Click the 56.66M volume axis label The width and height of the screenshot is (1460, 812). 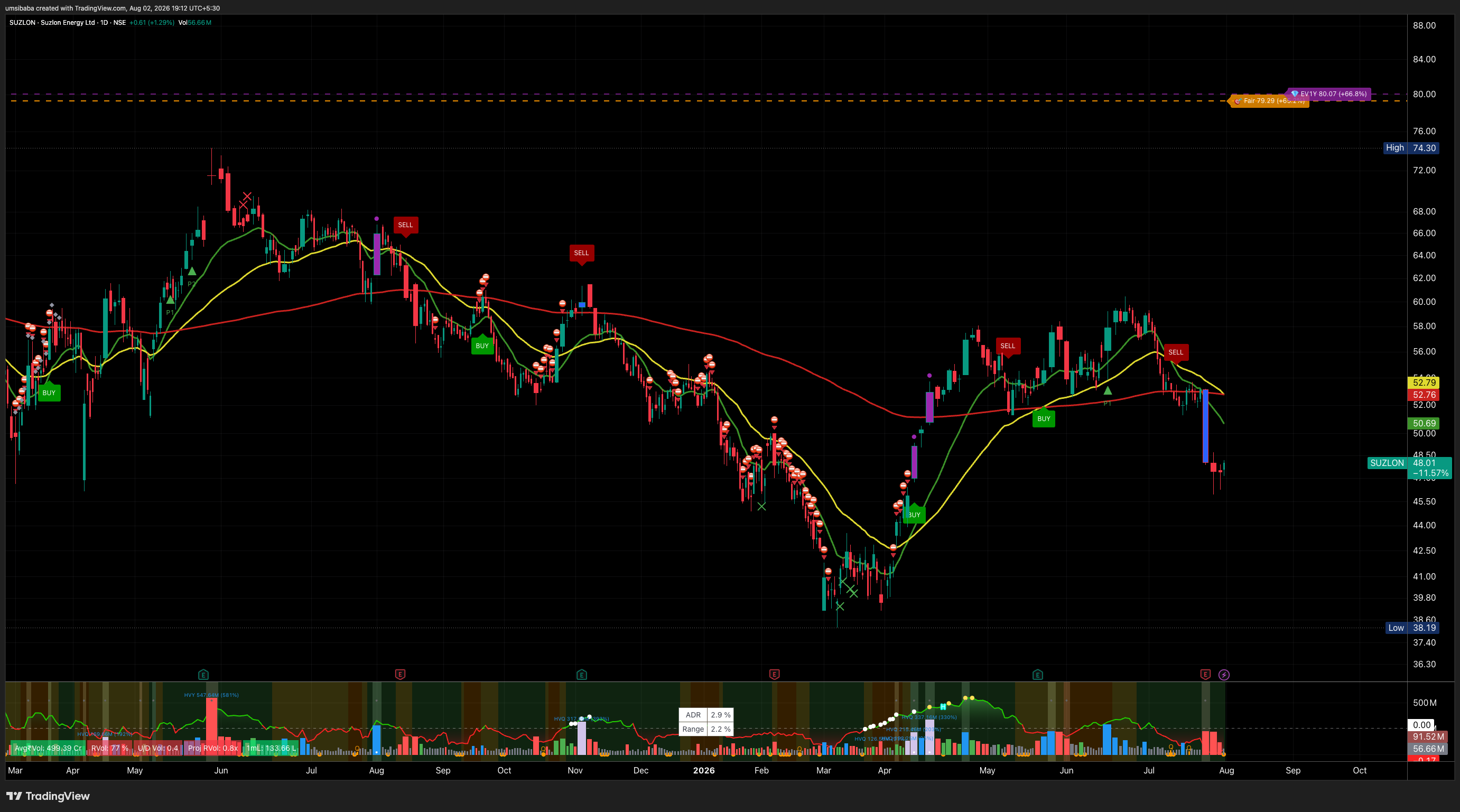click(1428, 749)
